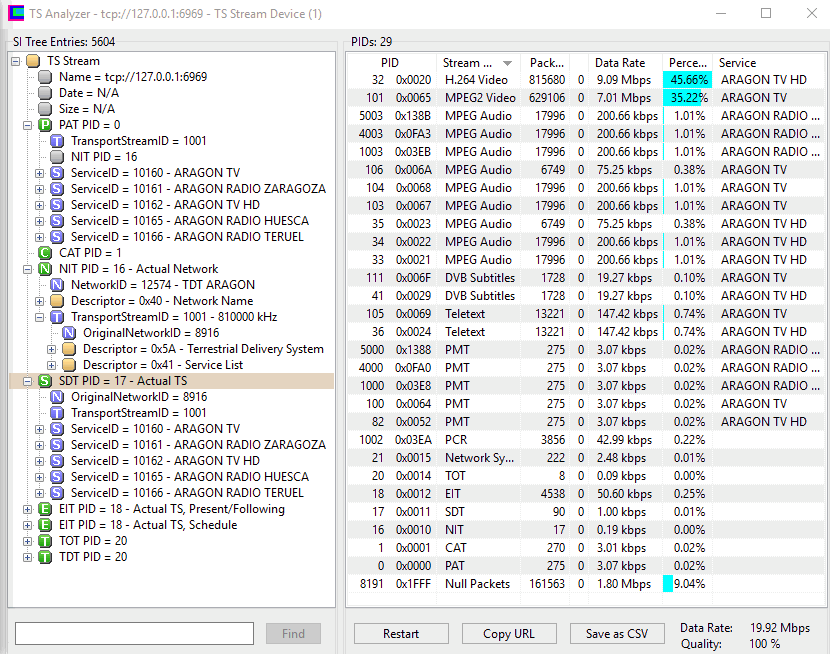Expand EIT Actual TS, Present/Following node
Viewport: 830px width, 654px height.
(28, 509)
